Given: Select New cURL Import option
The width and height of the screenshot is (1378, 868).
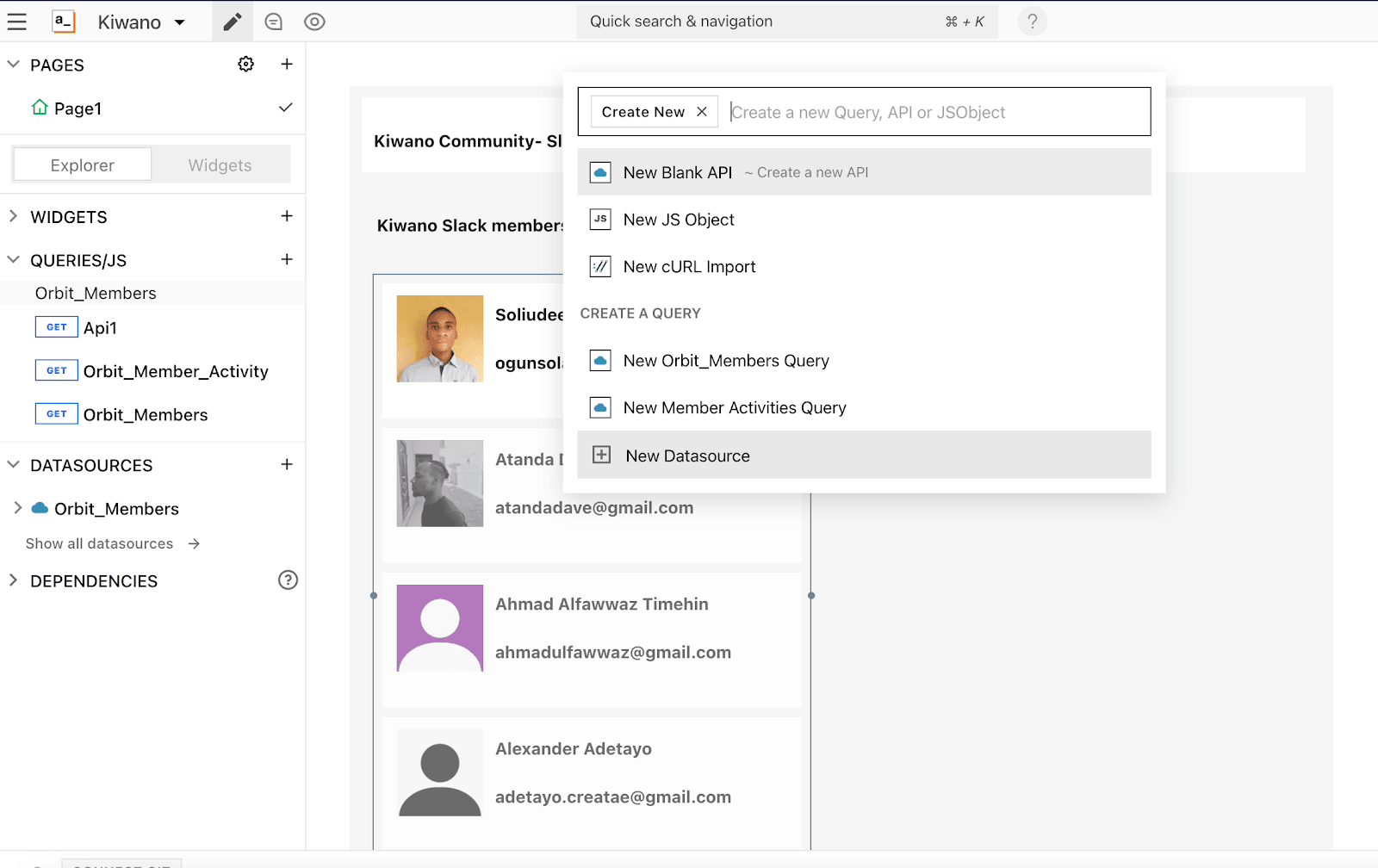Looking at the screenshot, I should (689, 267).
